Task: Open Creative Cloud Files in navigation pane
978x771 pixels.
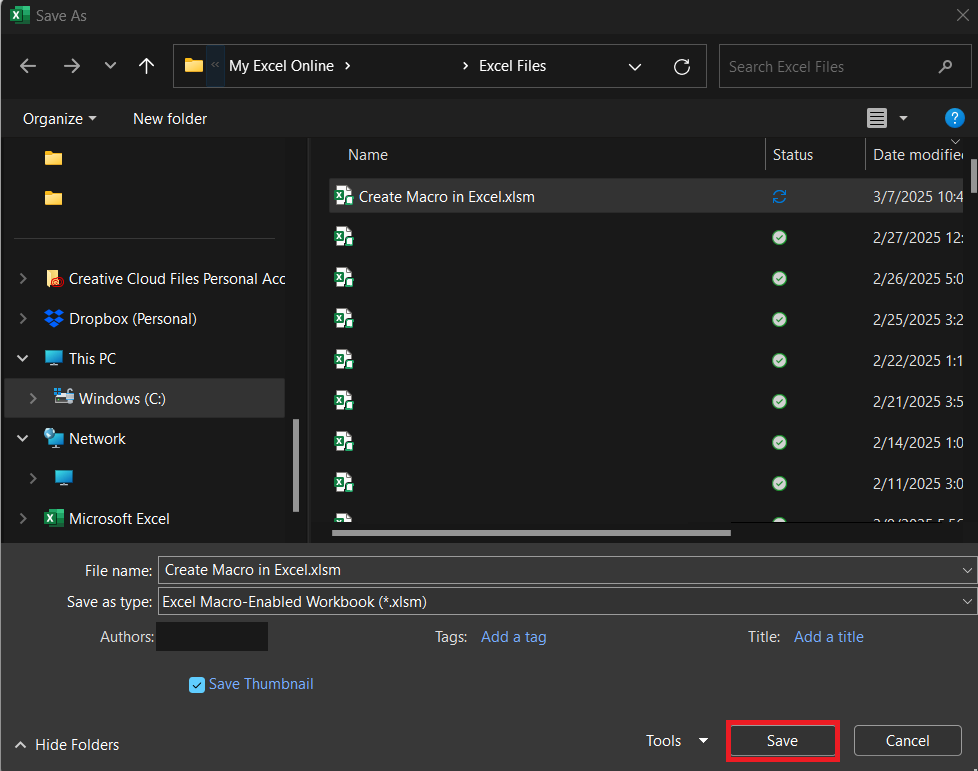Action: point(177,278)
